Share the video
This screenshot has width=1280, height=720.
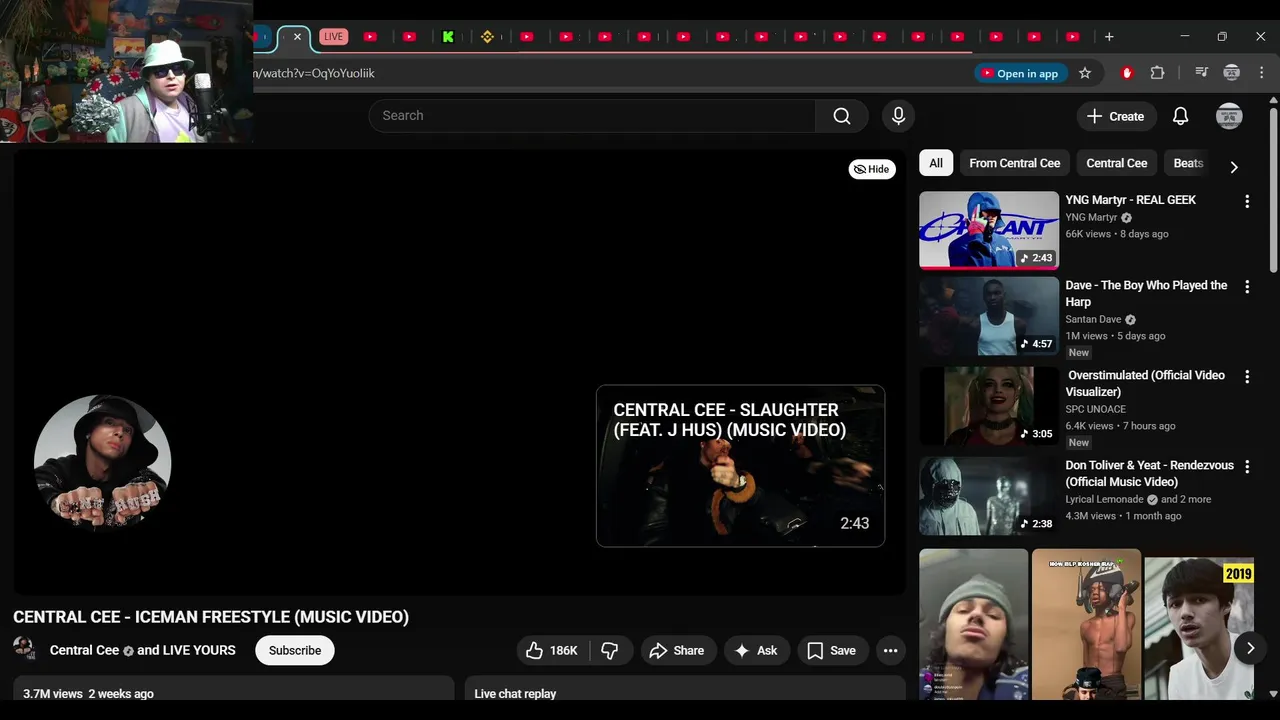677,650
